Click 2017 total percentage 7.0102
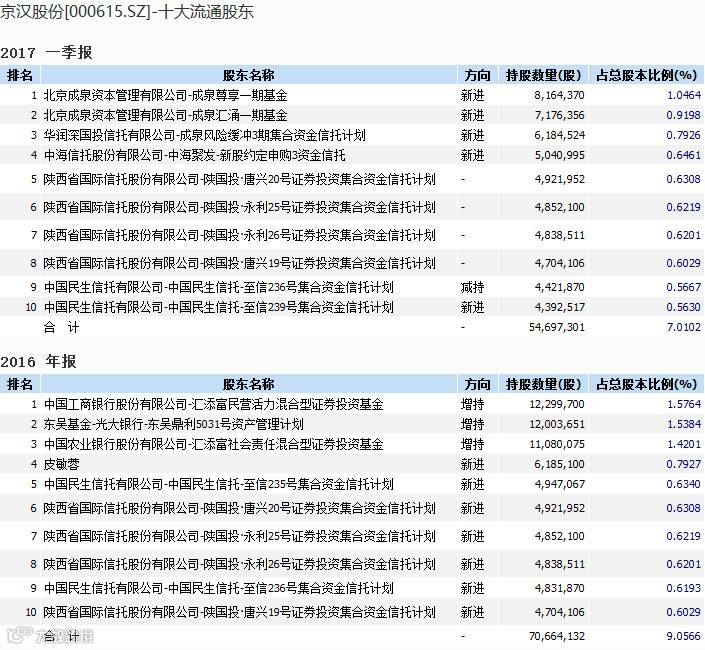 tap(683, 327)
